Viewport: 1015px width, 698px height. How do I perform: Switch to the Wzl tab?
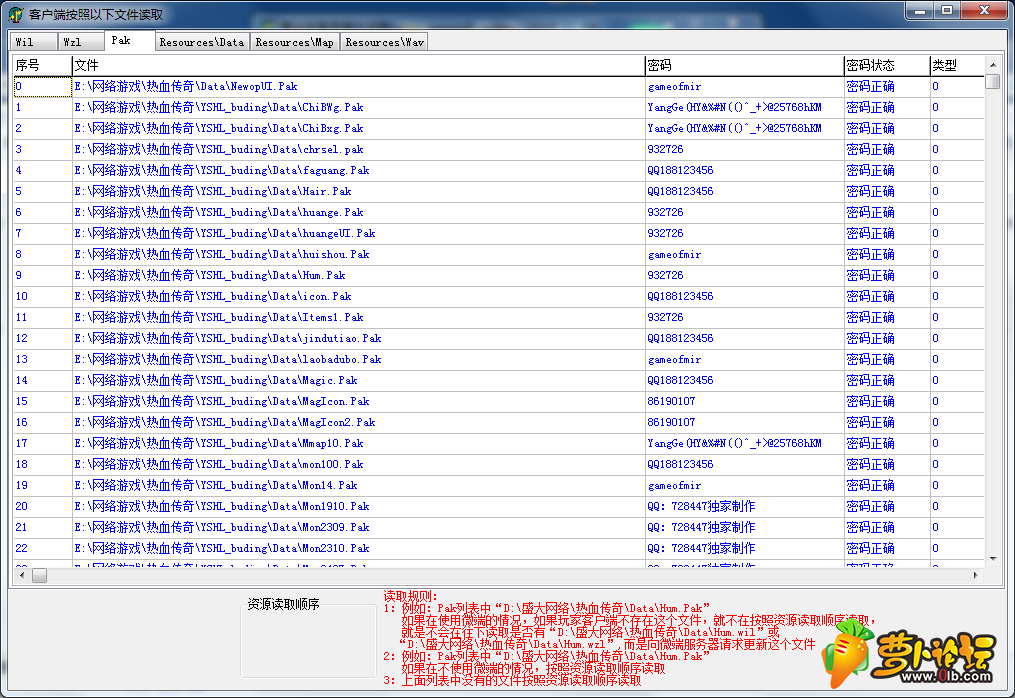(81, 42)
